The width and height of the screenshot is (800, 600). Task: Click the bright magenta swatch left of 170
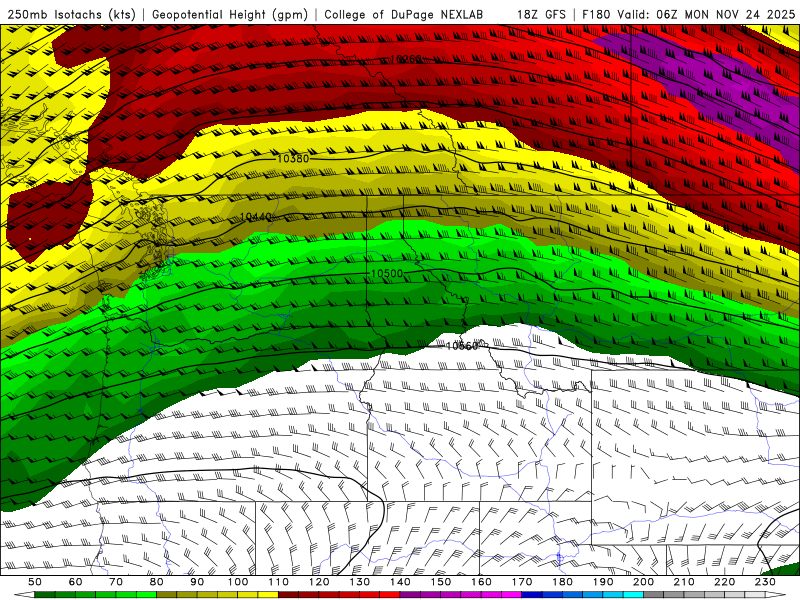[512, 595]
